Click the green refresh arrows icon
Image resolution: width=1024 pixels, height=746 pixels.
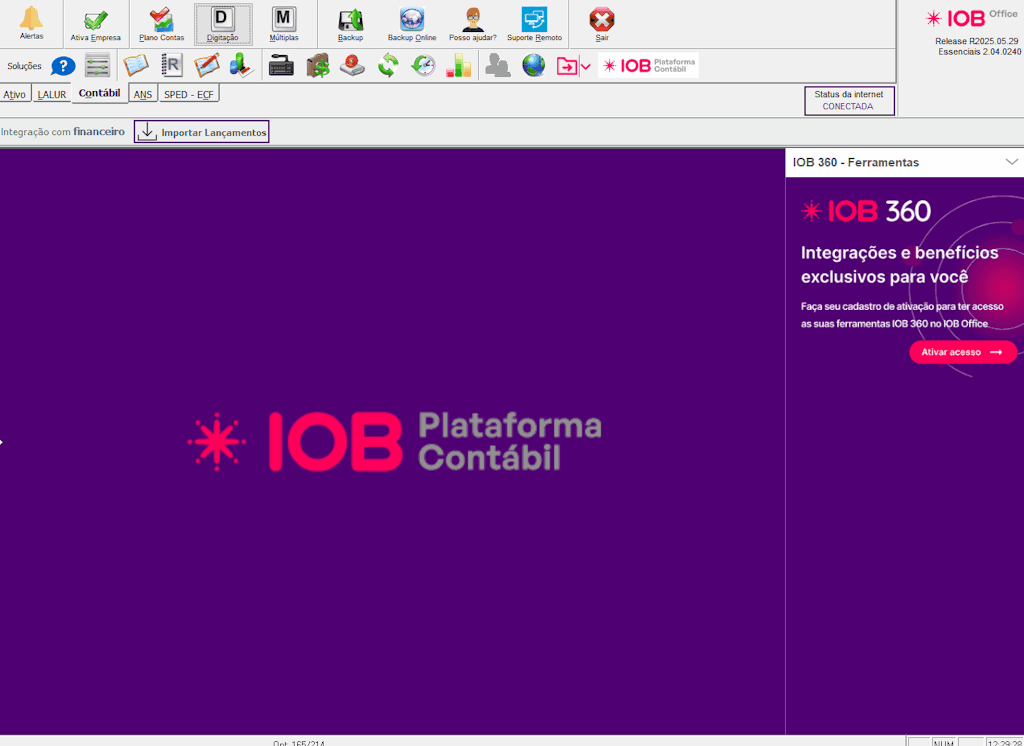click(x=388, y=66)
